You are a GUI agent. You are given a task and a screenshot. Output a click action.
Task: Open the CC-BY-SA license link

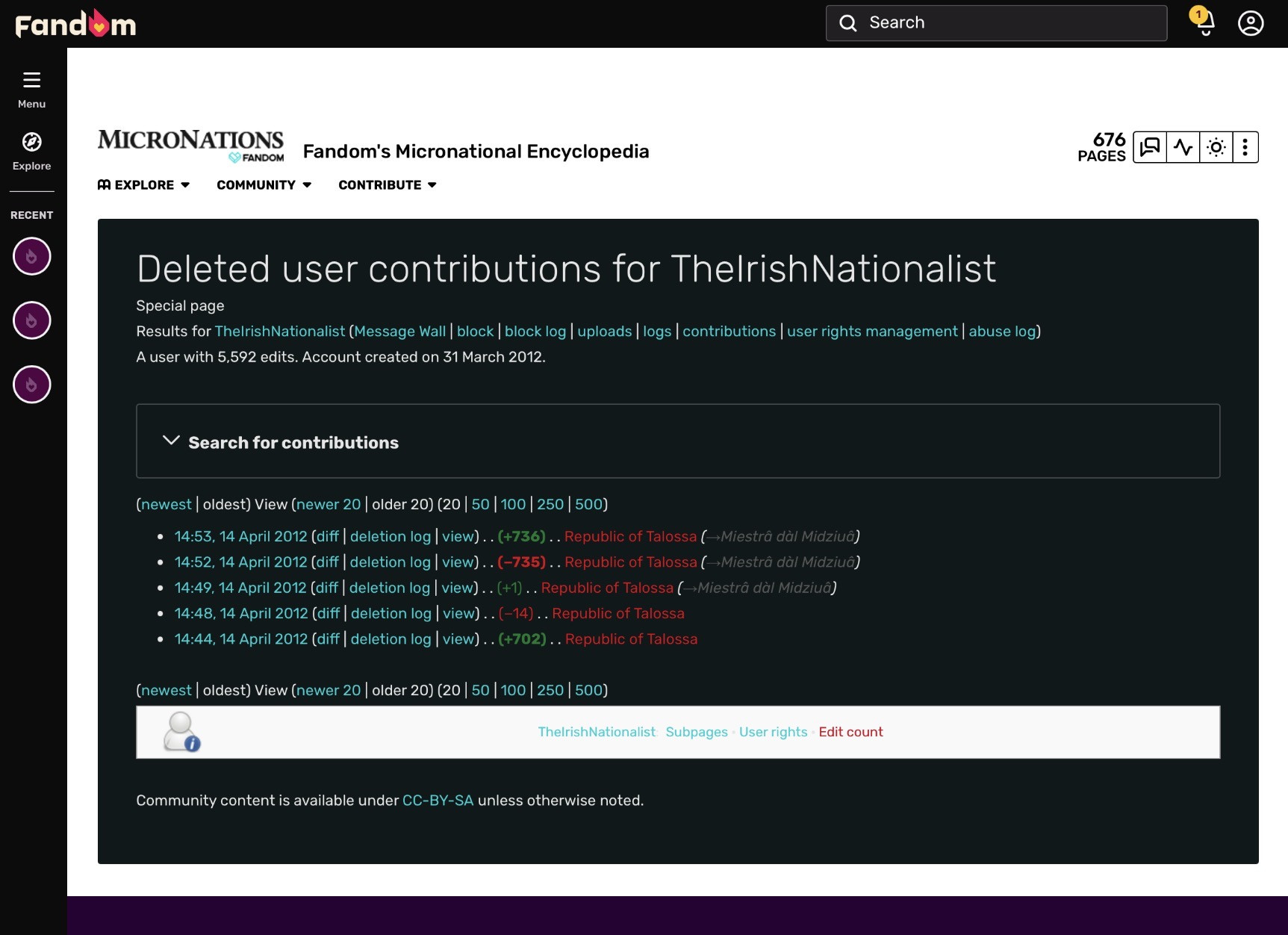point(438,801)
